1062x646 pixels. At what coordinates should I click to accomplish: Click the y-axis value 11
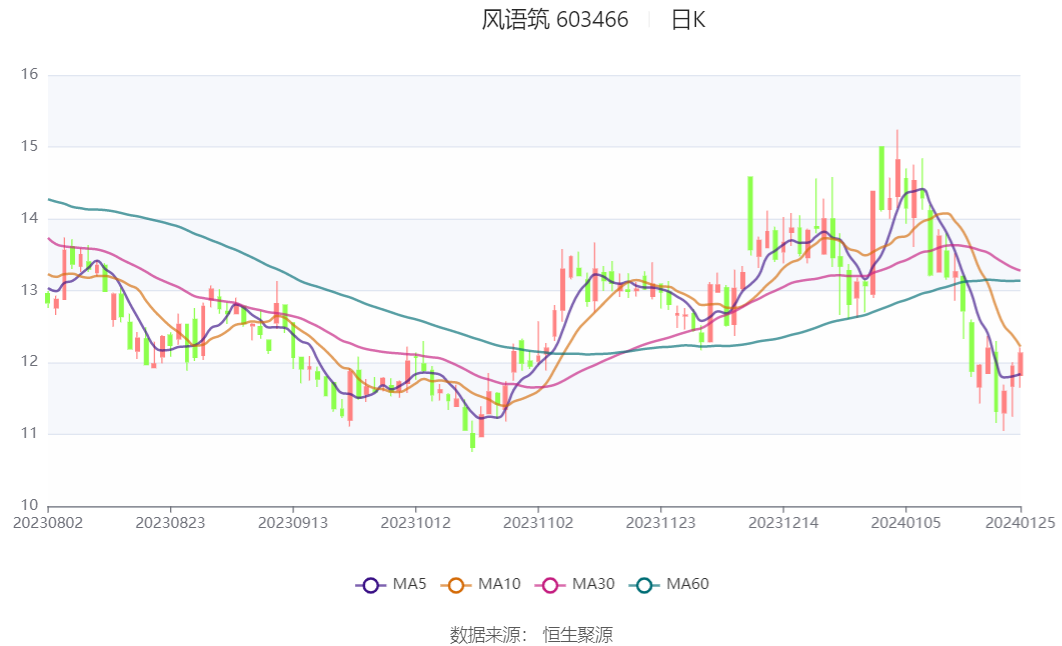pyautogui.click(x=29, y=433)
